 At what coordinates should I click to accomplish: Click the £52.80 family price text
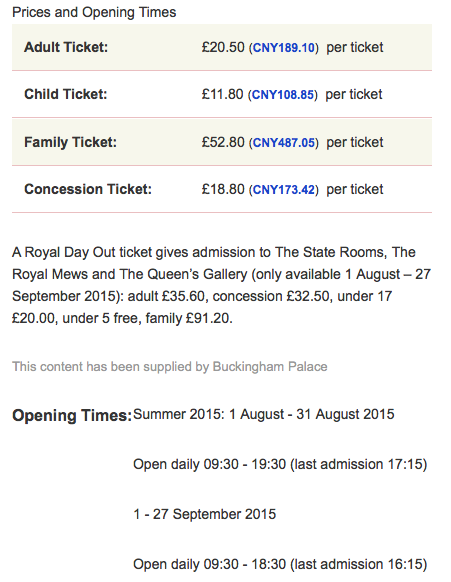pyautogui.click(x=223, y=142)
